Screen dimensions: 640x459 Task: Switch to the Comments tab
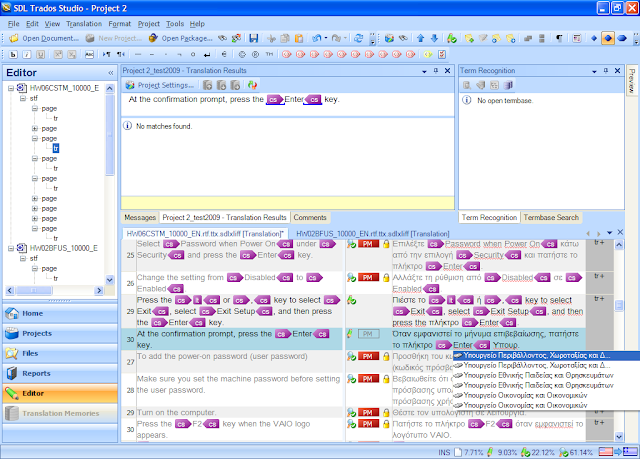310,217
